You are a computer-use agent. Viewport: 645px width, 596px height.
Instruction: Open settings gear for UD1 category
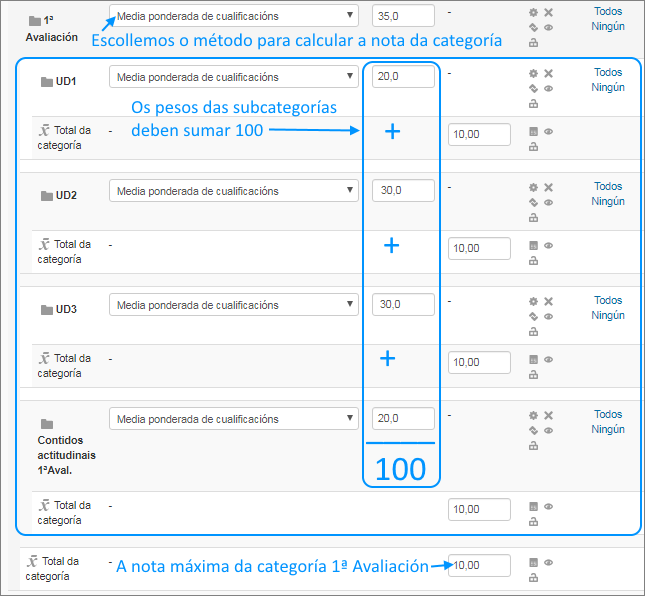[x=533, y=73]
